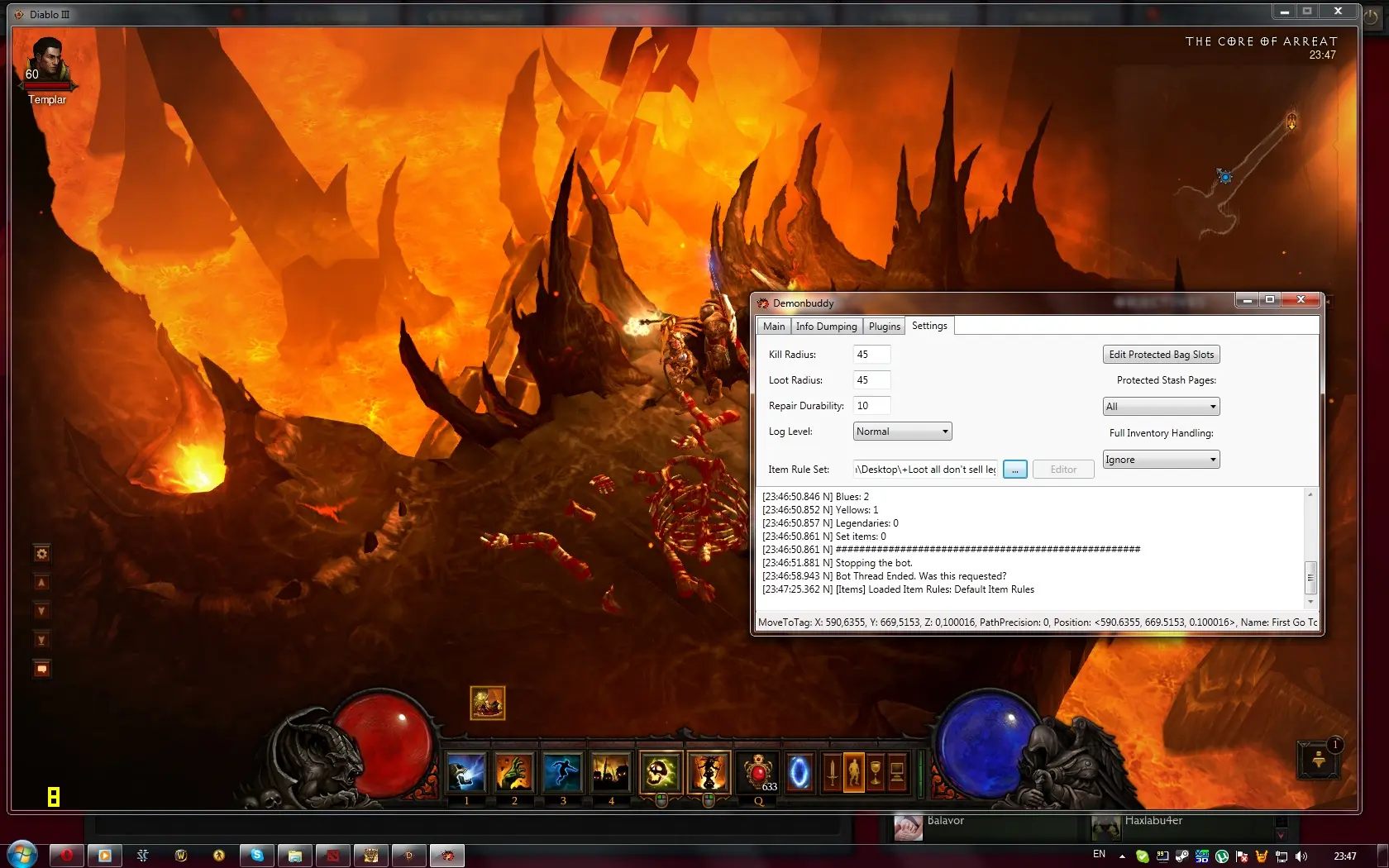Click the chat scroll-to-bottom arrow icon
This screenshot has width=1389, height=868.
click(x=41, y=641)
